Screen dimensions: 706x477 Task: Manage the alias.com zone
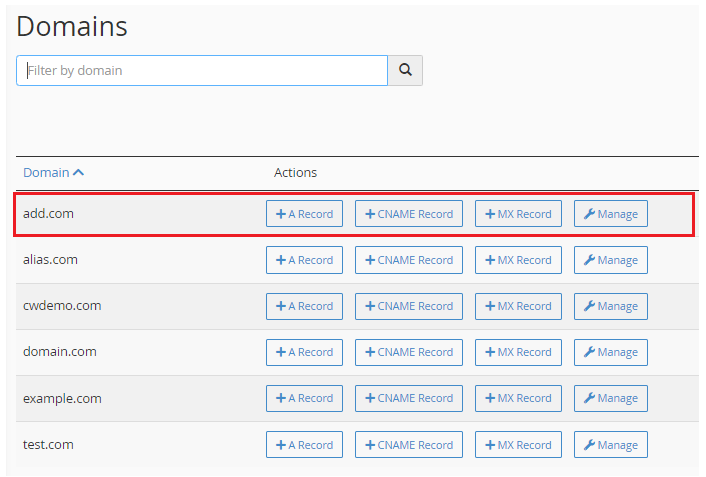tap(610, 260)
